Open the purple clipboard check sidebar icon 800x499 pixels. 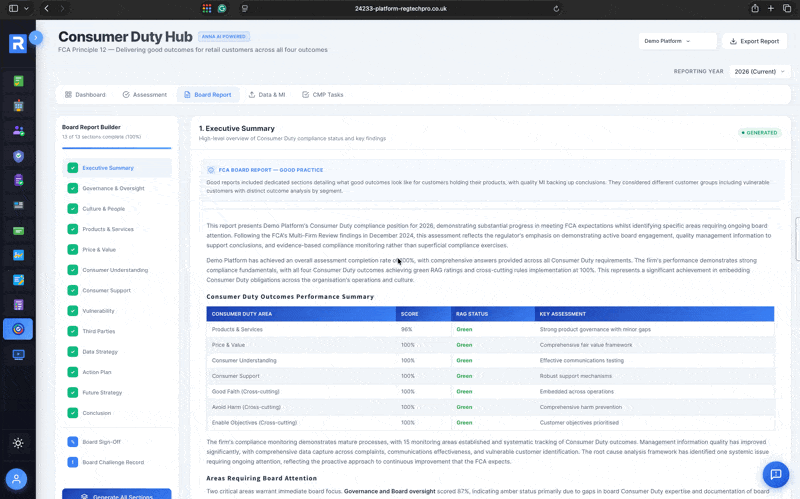coord(18,180)
